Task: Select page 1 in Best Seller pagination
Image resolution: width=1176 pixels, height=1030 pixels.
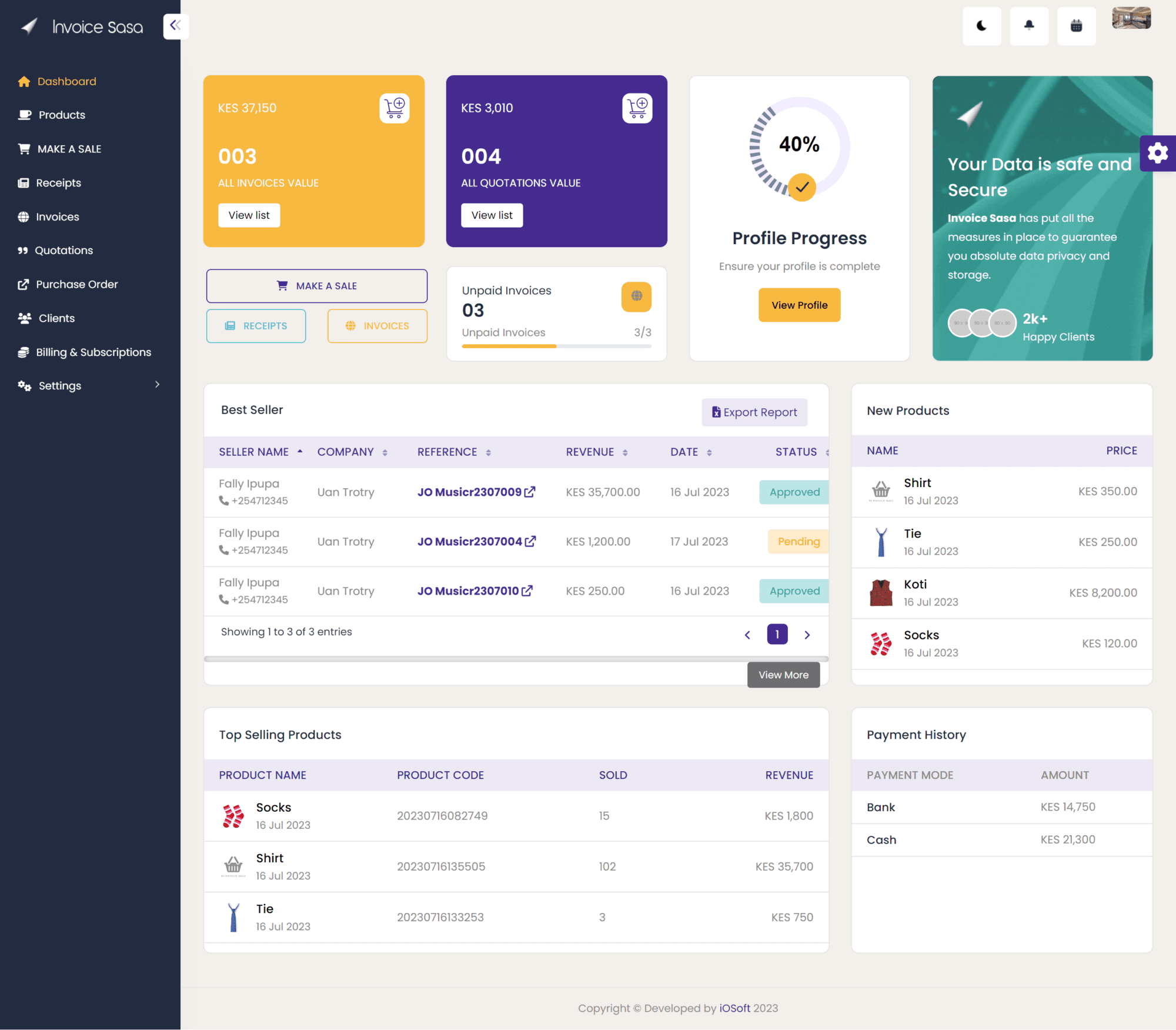Action: (777, 635)
